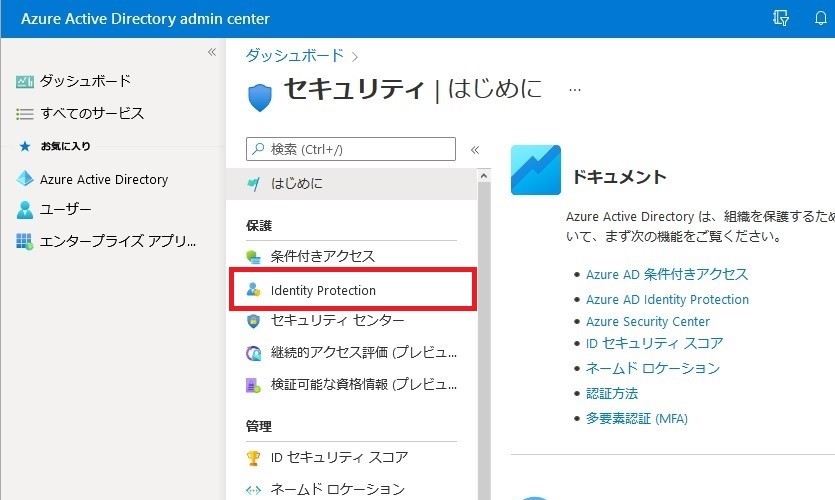
Task: Click ダッシュボード breadcrumb link
Action: pyautogui.click(x=294, y=55)
